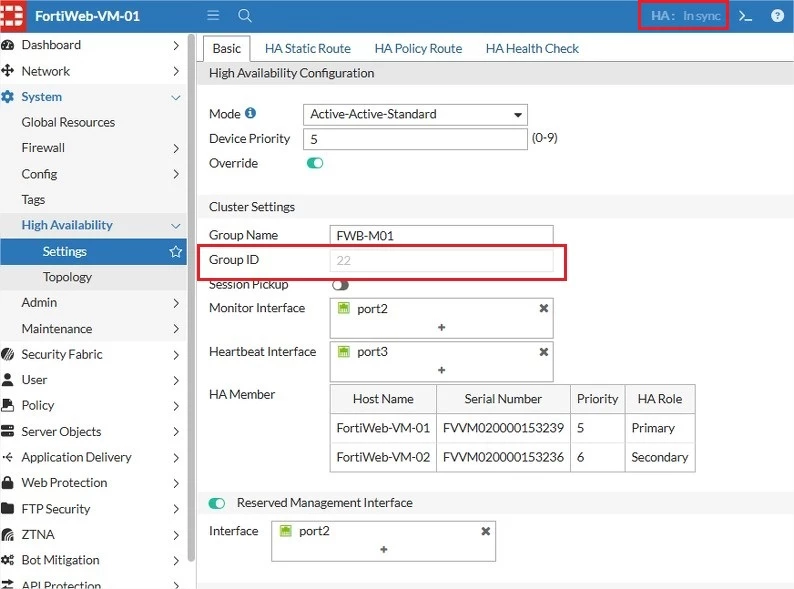Switch to the HA Static Route tab
The width and height of the screenshot is (794, 589).
click(307, 49)
